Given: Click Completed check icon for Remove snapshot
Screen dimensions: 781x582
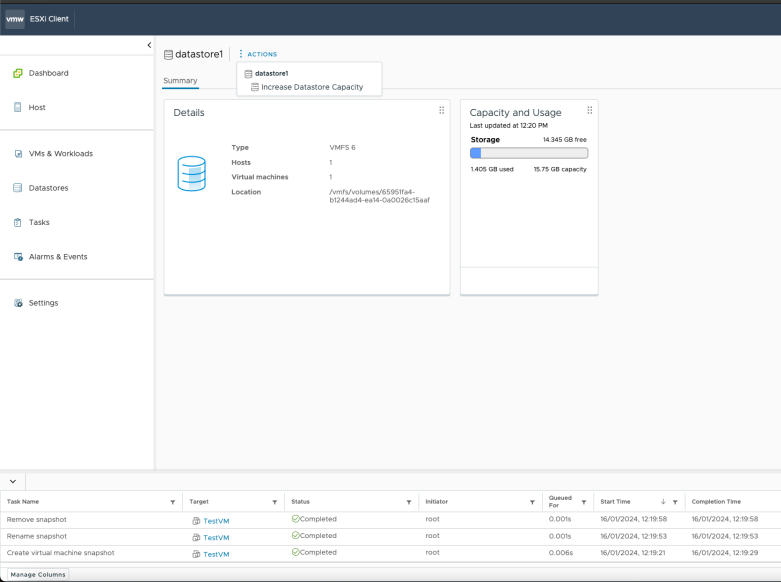Looking at the screenshot, I should point(295,519).
